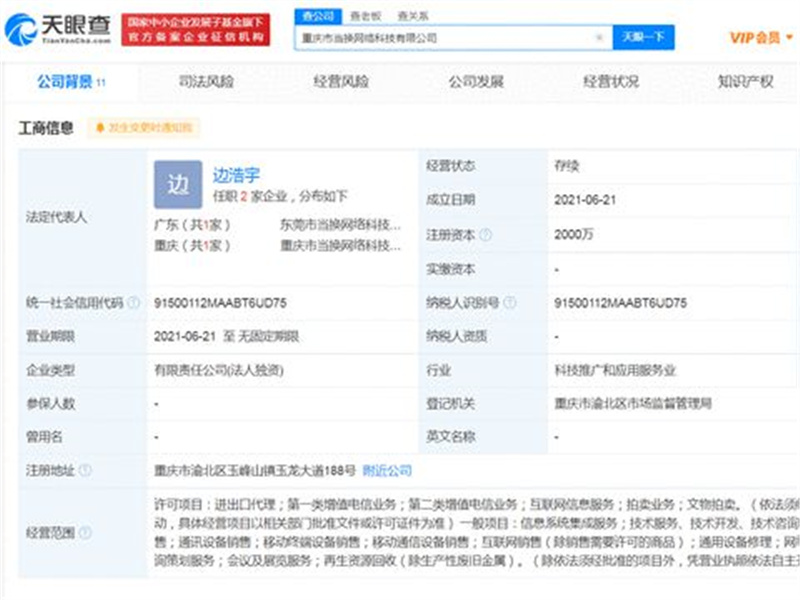Select the 存续 operating status value
Image resolution: width=800 pixels, height=600 pixels.
567,166
